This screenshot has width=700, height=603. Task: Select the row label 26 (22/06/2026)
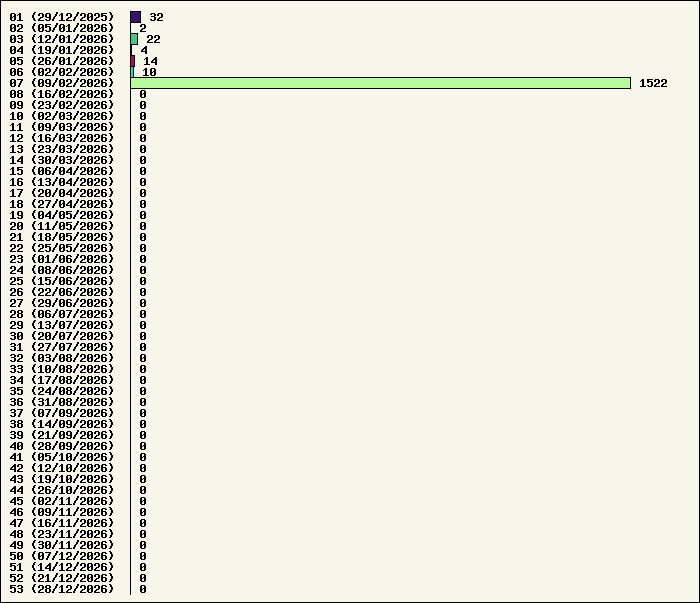62,292
